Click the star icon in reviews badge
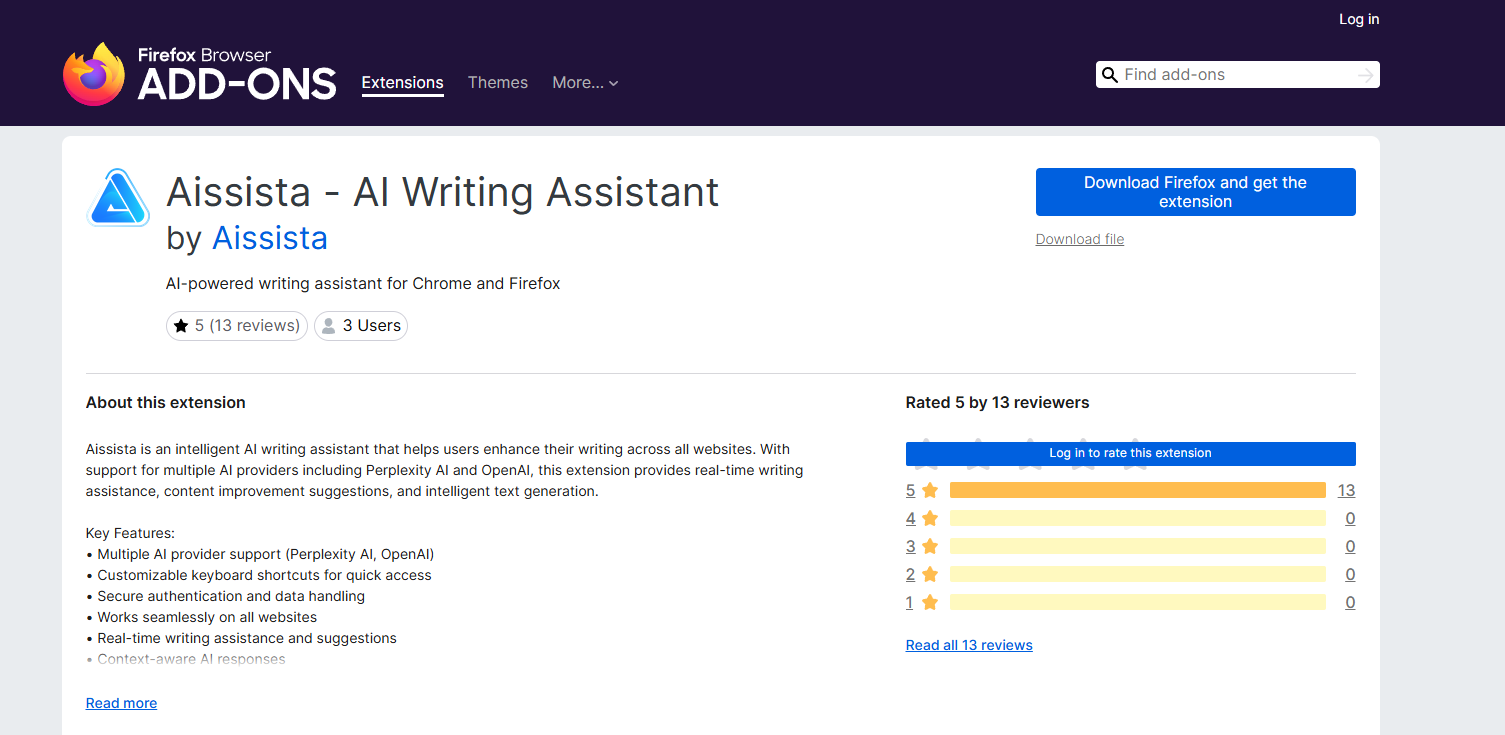This screenshot has height=735, width=1505. coord(181,326)
